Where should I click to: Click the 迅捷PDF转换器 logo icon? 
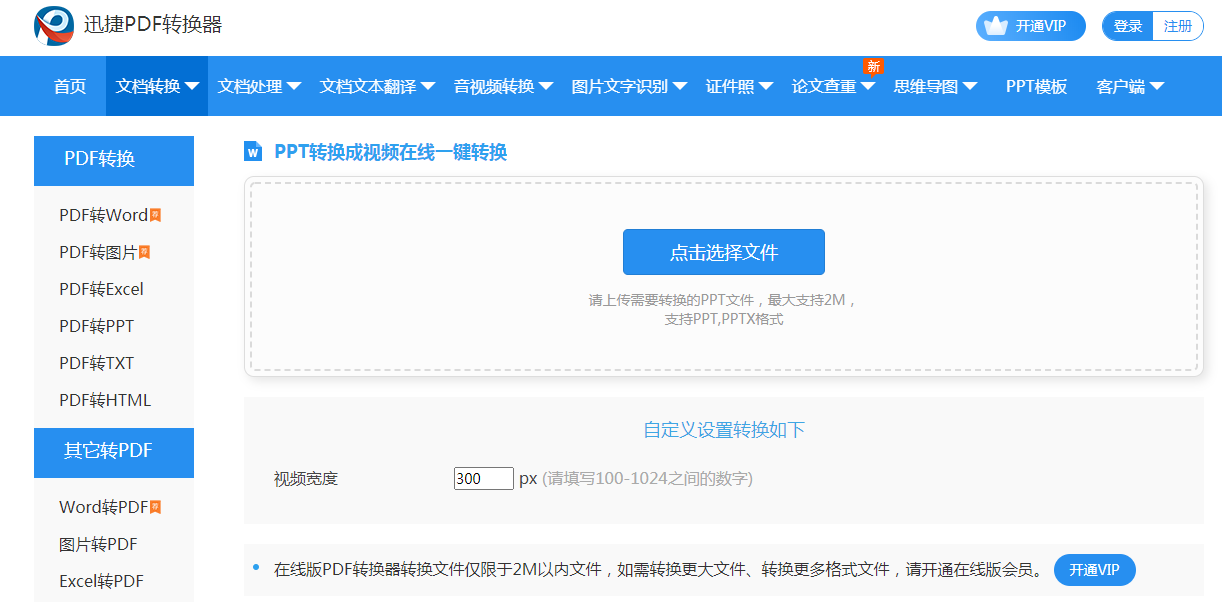tap(54, 25)
